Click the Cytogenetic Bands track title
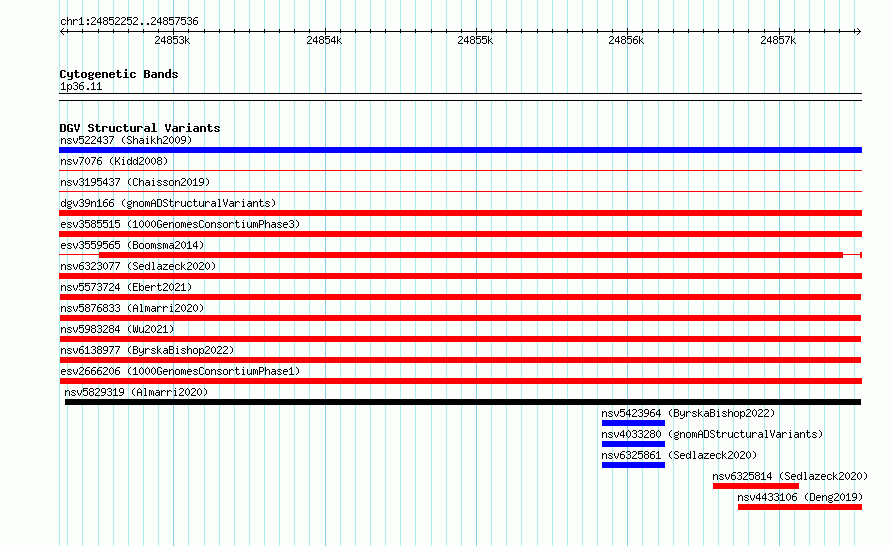This screenshot has width=890, height=546. pyautogui.click(x=119, y=74)
